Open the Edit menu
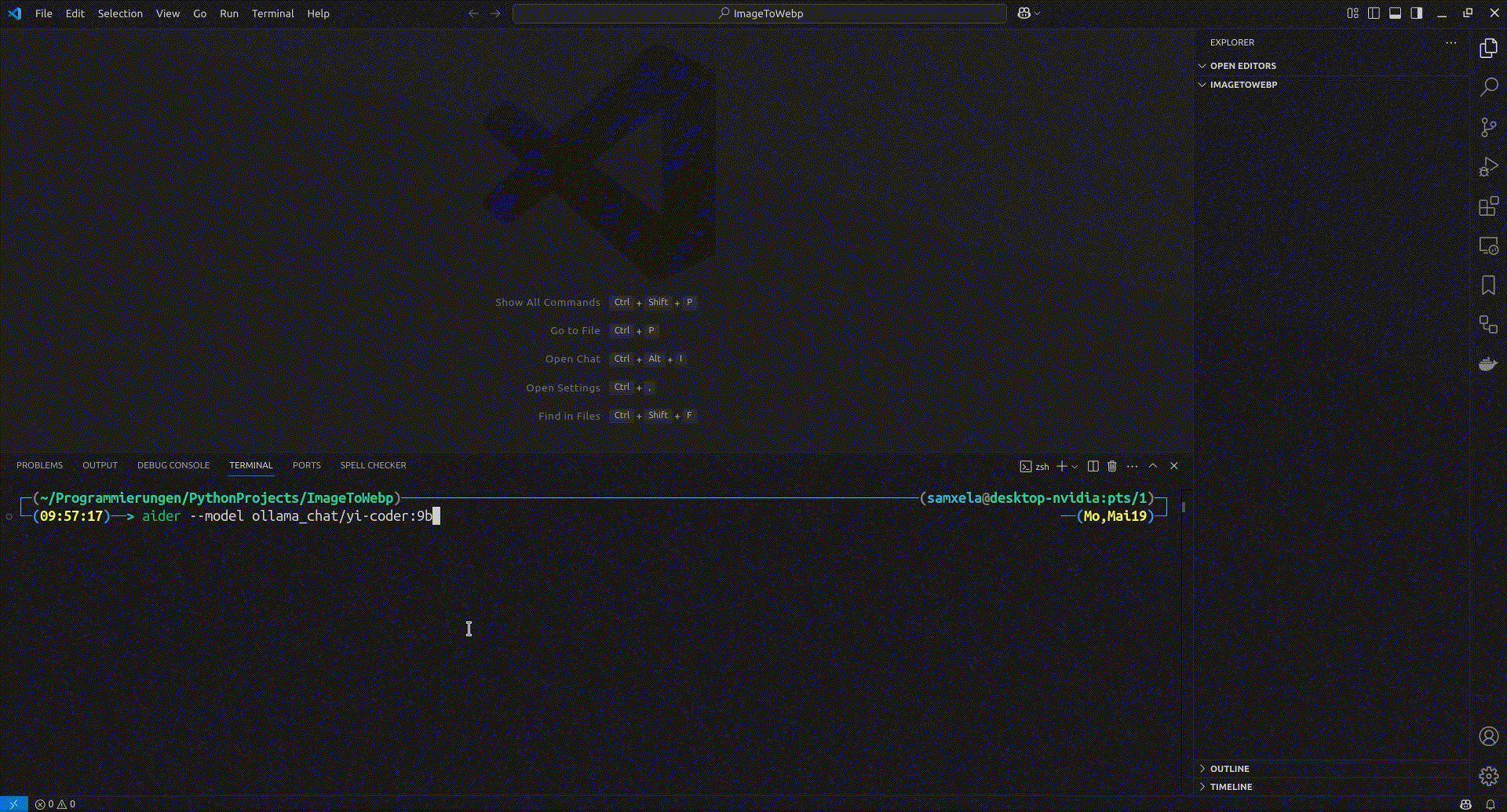Screen dimensions: 1507x812 75,13
